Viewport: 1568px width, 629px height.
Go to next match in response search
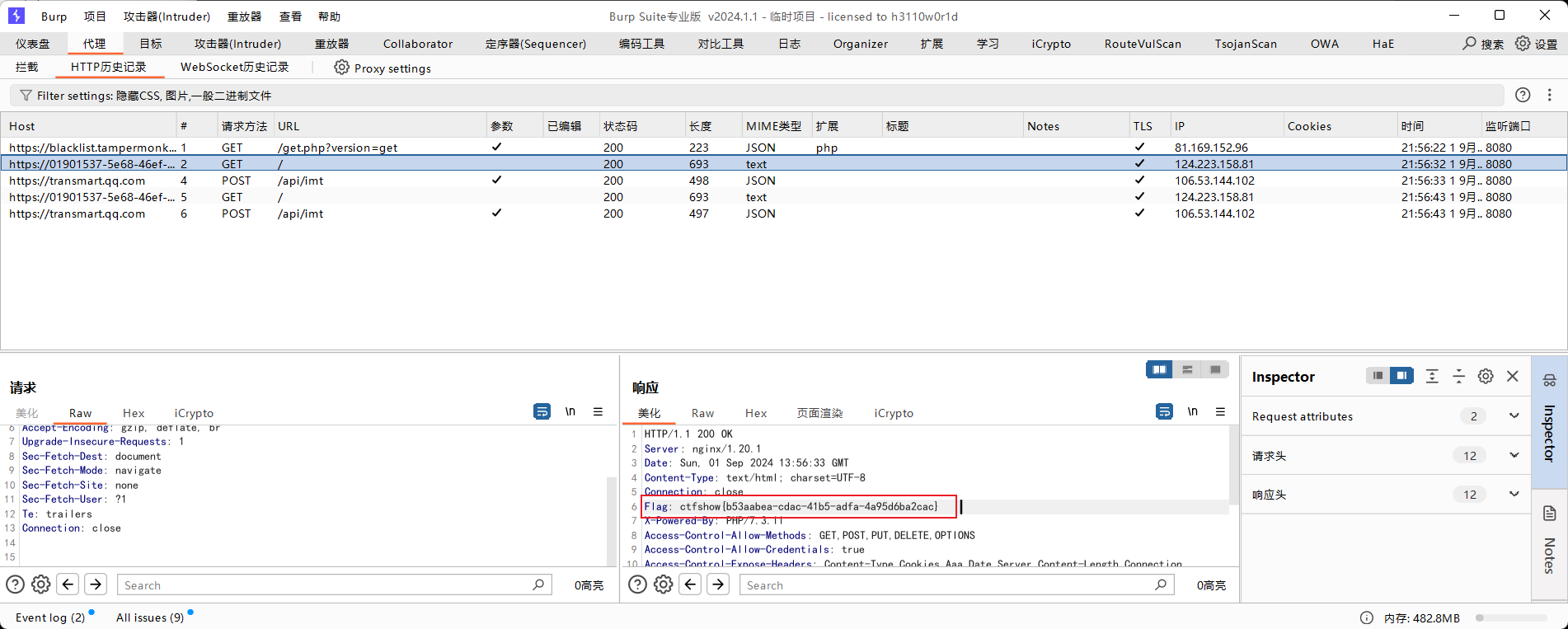(718, 584)
